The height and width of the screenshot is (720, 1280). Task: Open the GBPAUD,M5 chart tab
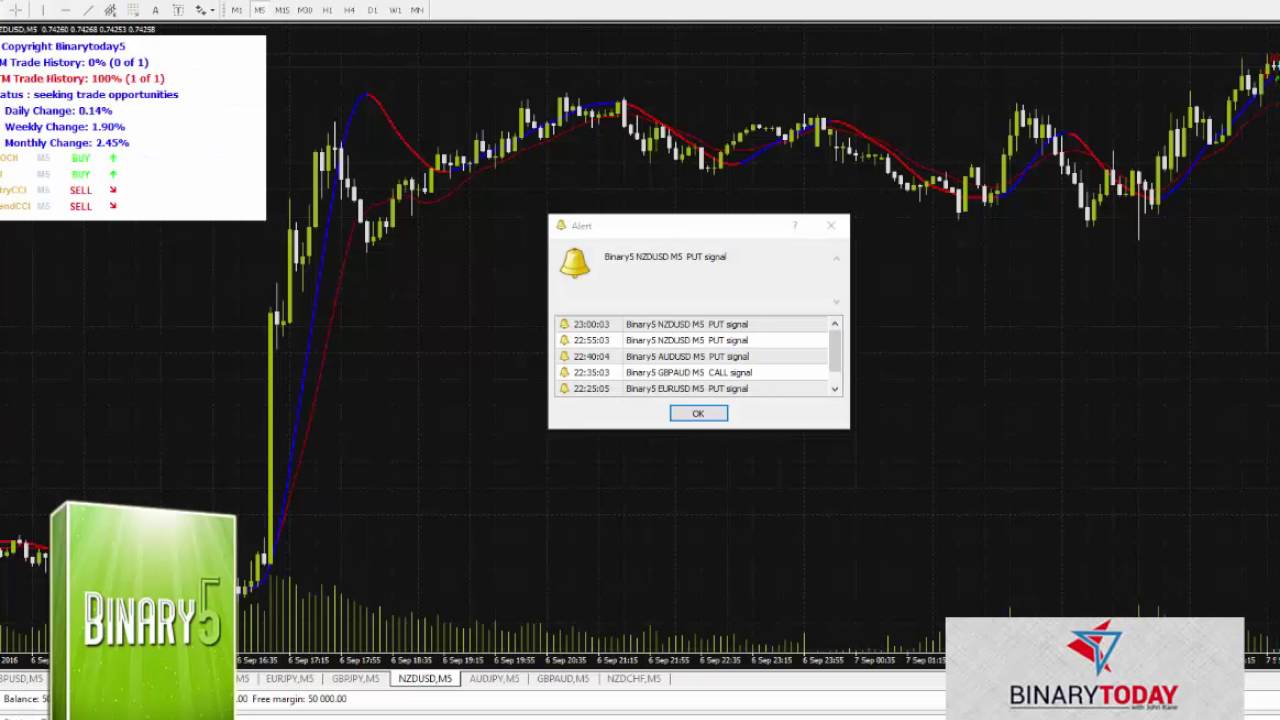563,679
